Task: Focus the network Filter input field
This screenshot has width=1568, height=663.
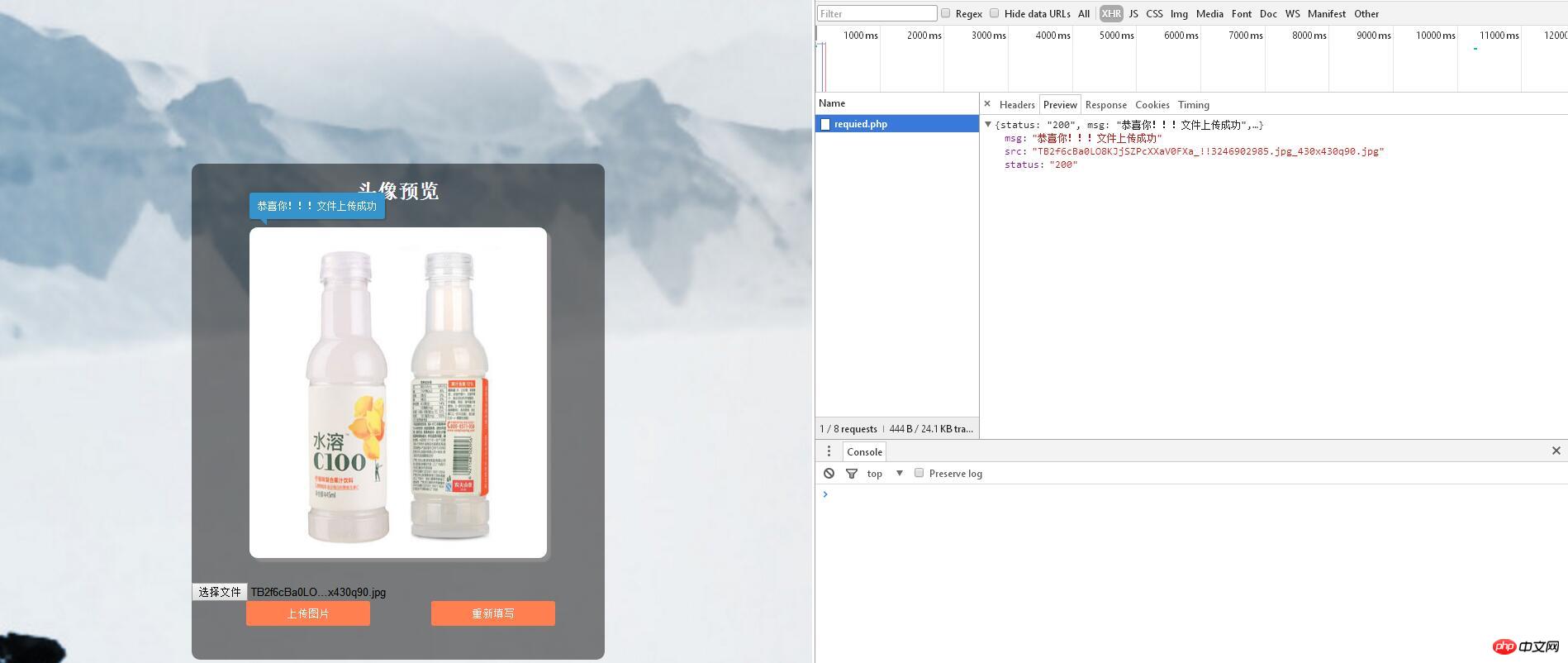Action: 877,13
